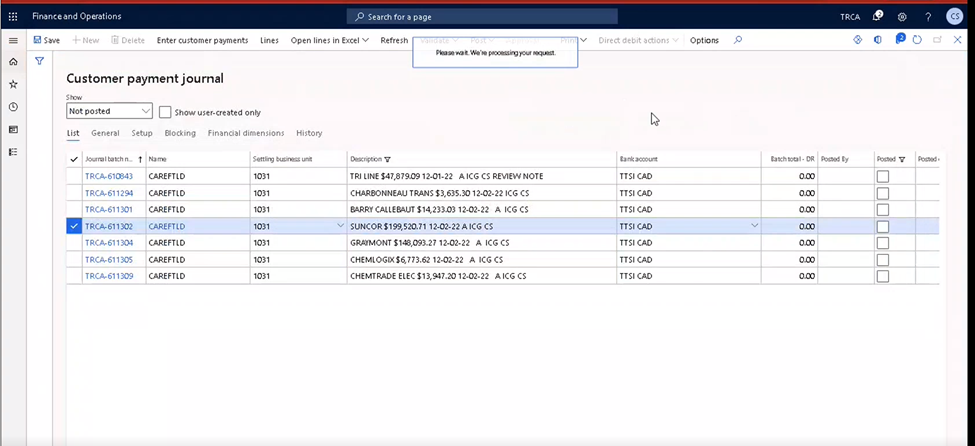Open the Show 'Not posted' dropdown
This screenshot has width=975, height=446.
tap(109, 111)
